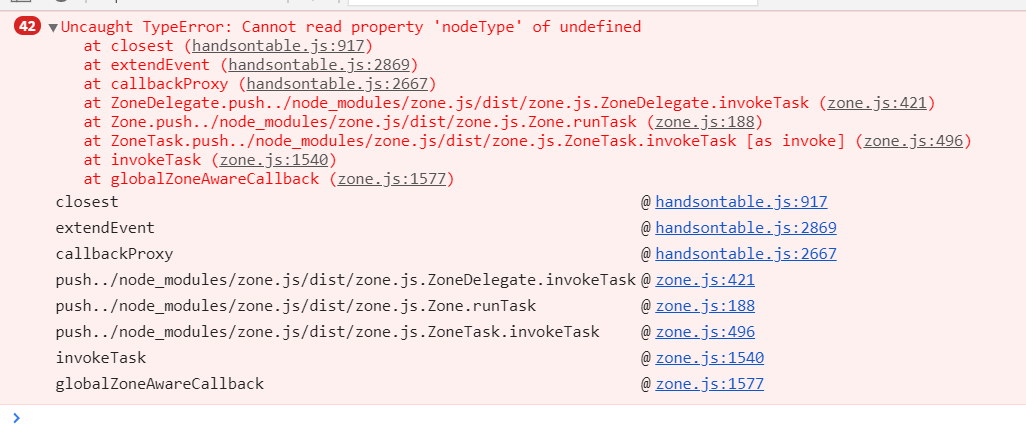Image resolution: width=1026 pixels, height=427 pixels.
Task: Open blue handsontable.js:2869 link in extendEvent row
Action: point(746,228)
